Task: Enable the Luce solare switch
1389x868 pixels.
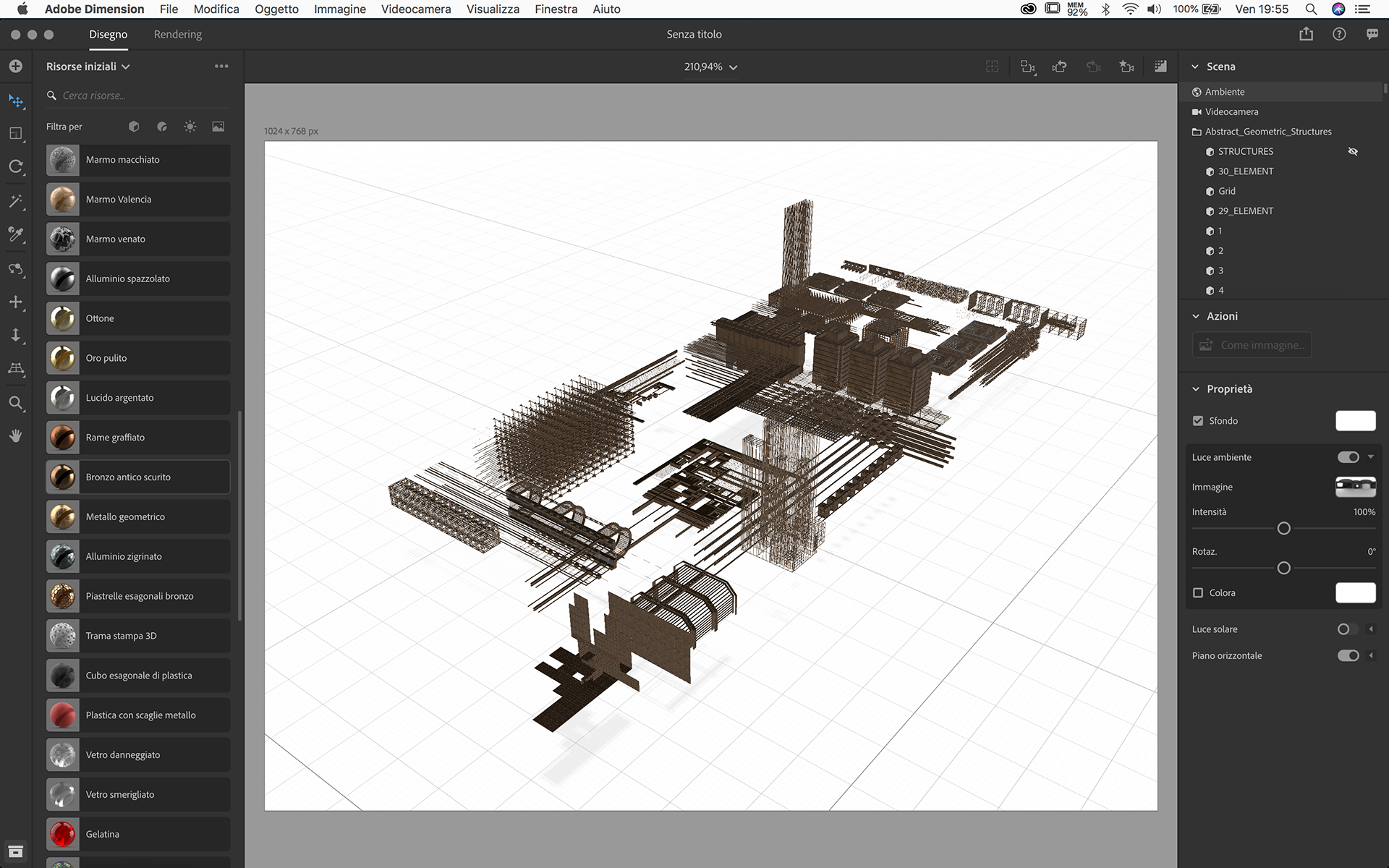Action: [x=1348, y=629]
